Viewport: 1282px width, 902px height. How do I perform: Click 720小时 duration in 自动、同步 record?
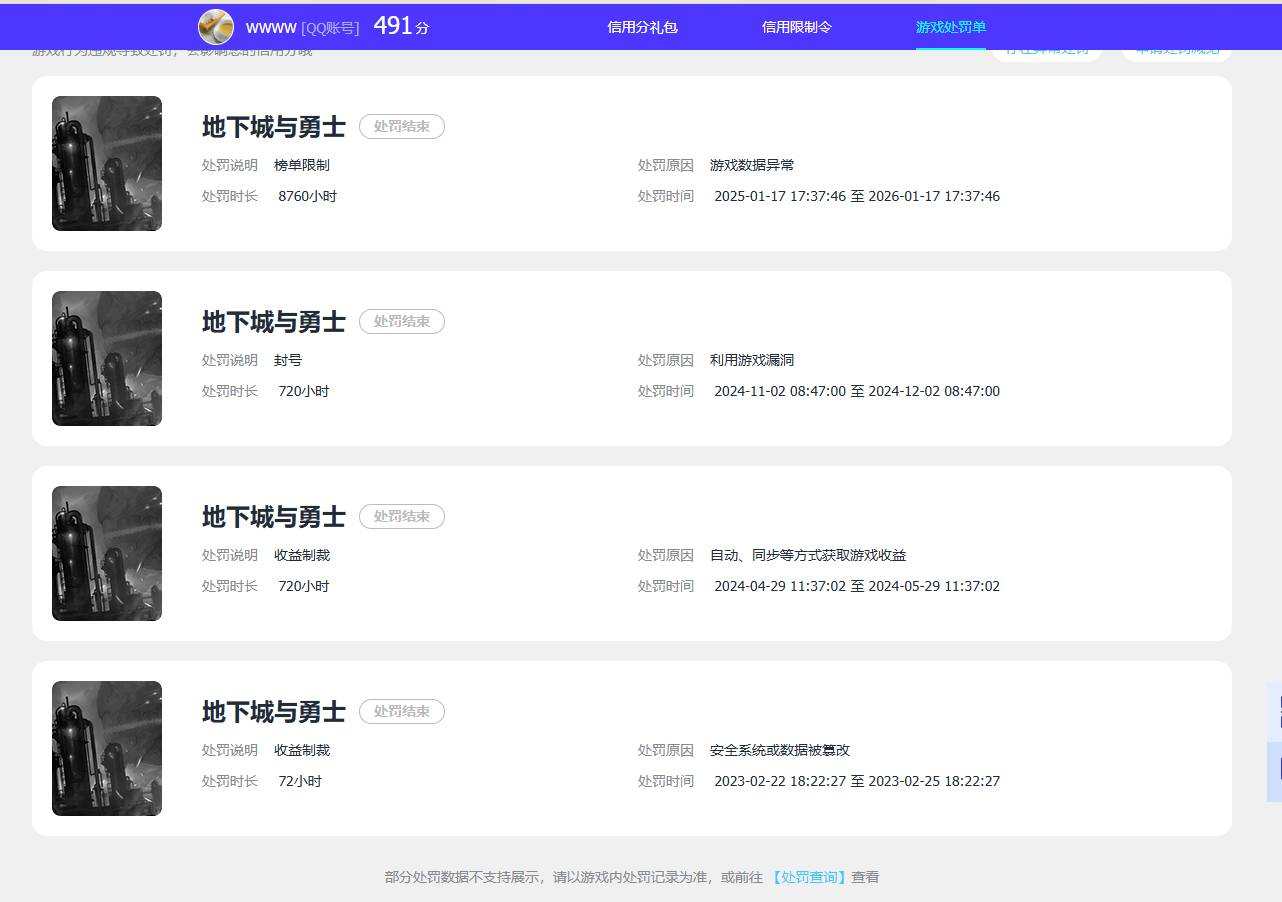point(304,586)
